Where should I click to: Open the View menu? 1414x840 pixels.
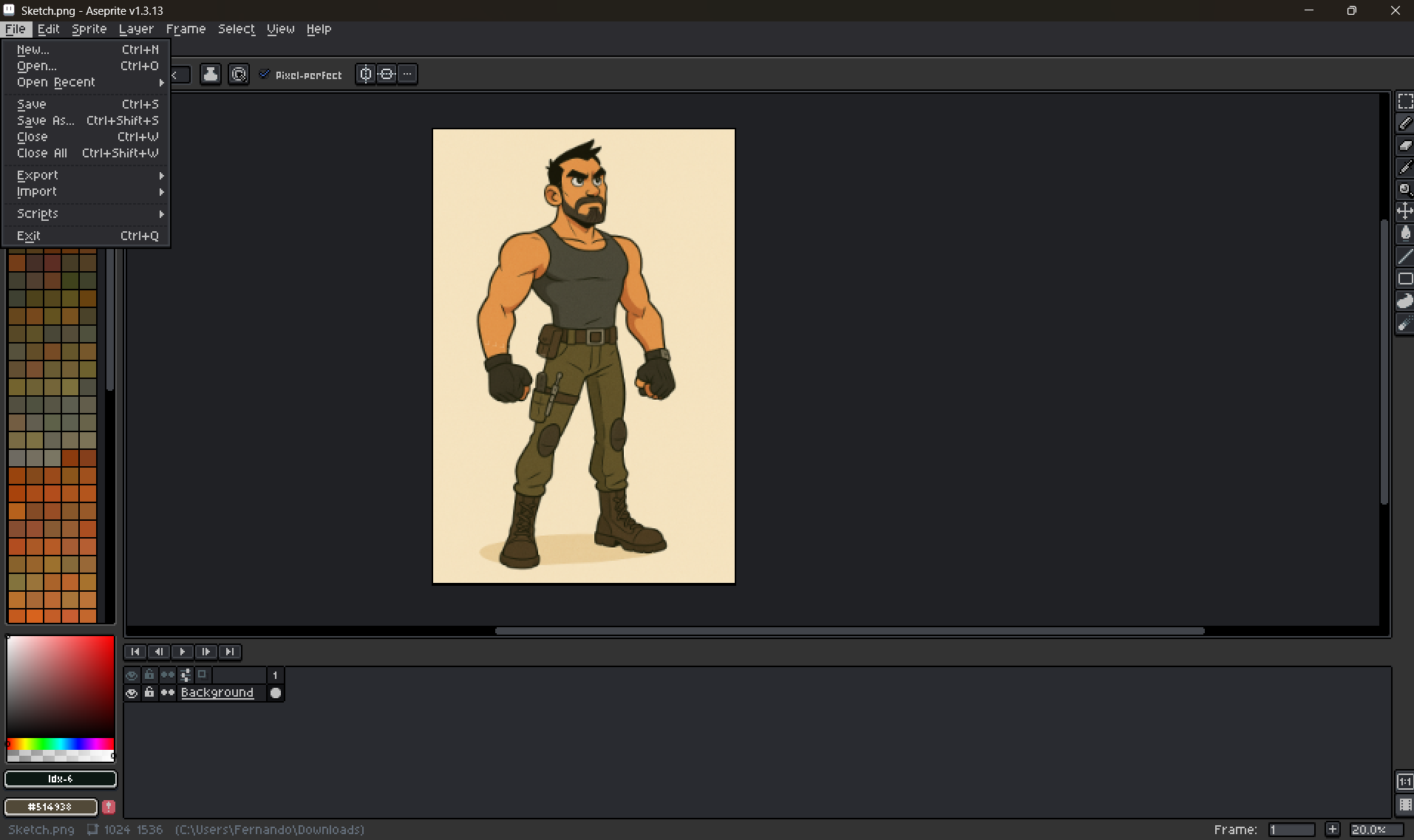(x=281, y=29)
